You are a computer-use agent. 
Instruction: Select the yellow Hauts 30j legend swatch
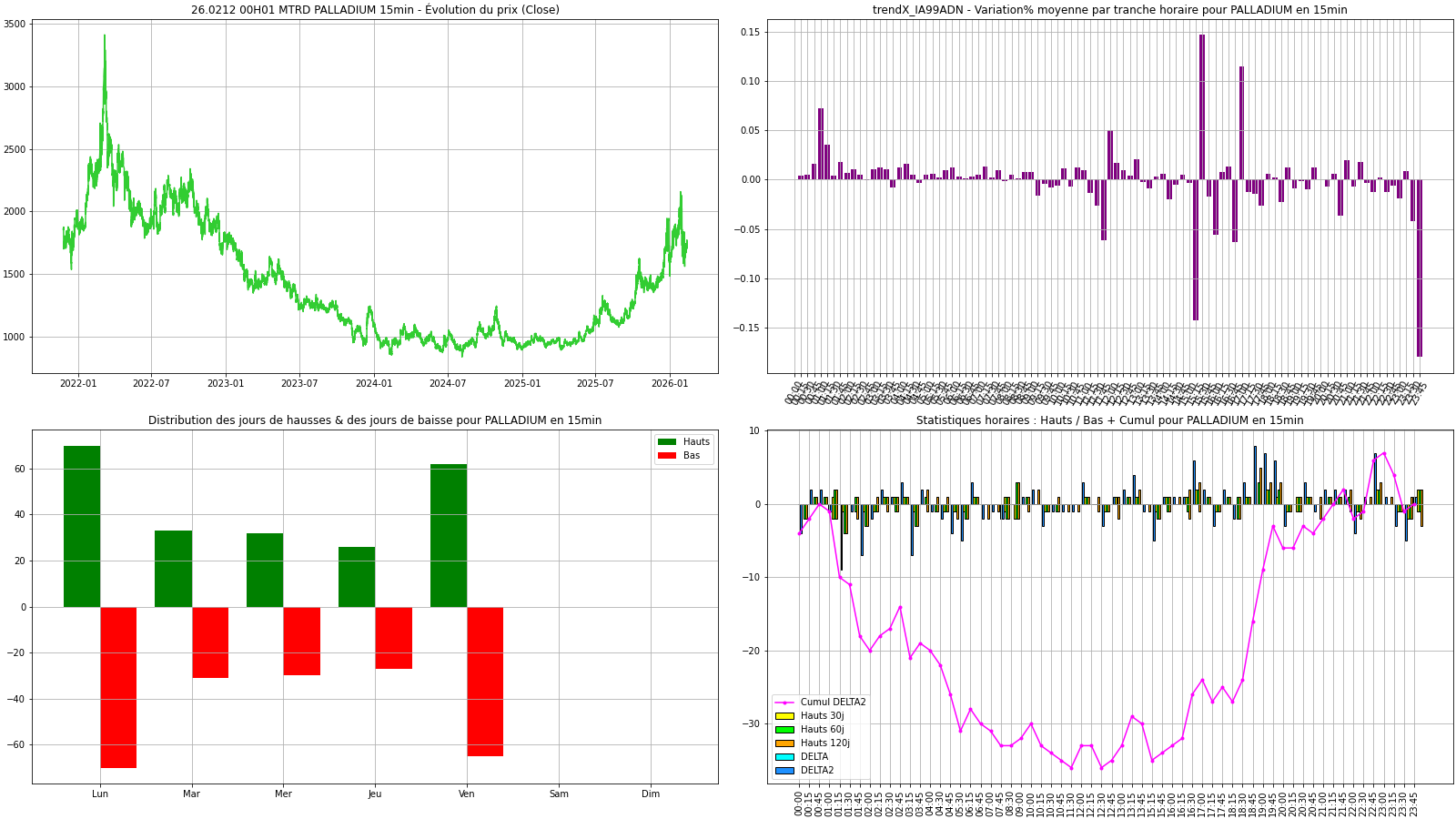[x=784, y=716]
